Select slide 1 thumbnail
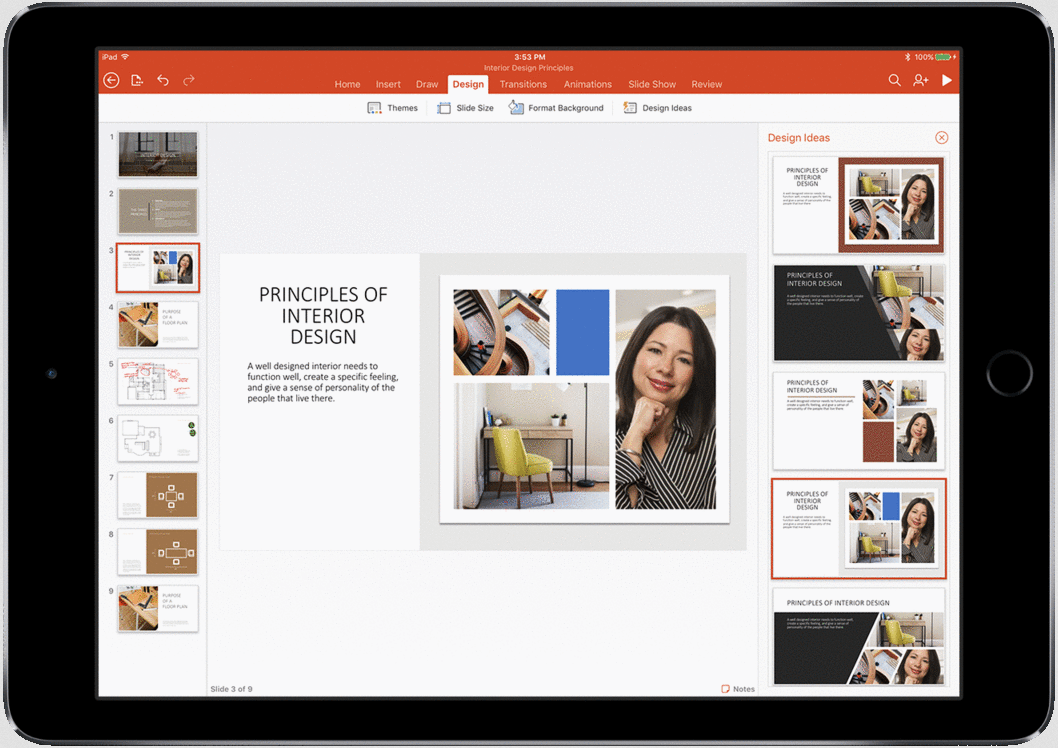 158,154
